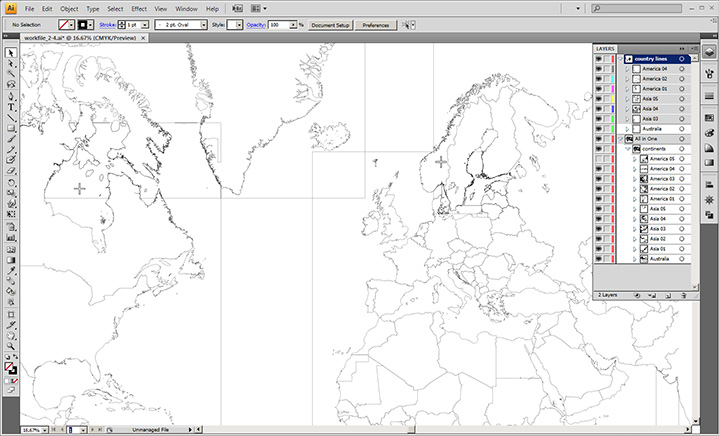Click the Document Setup button
719x436 pixels.
pos(329,24)
